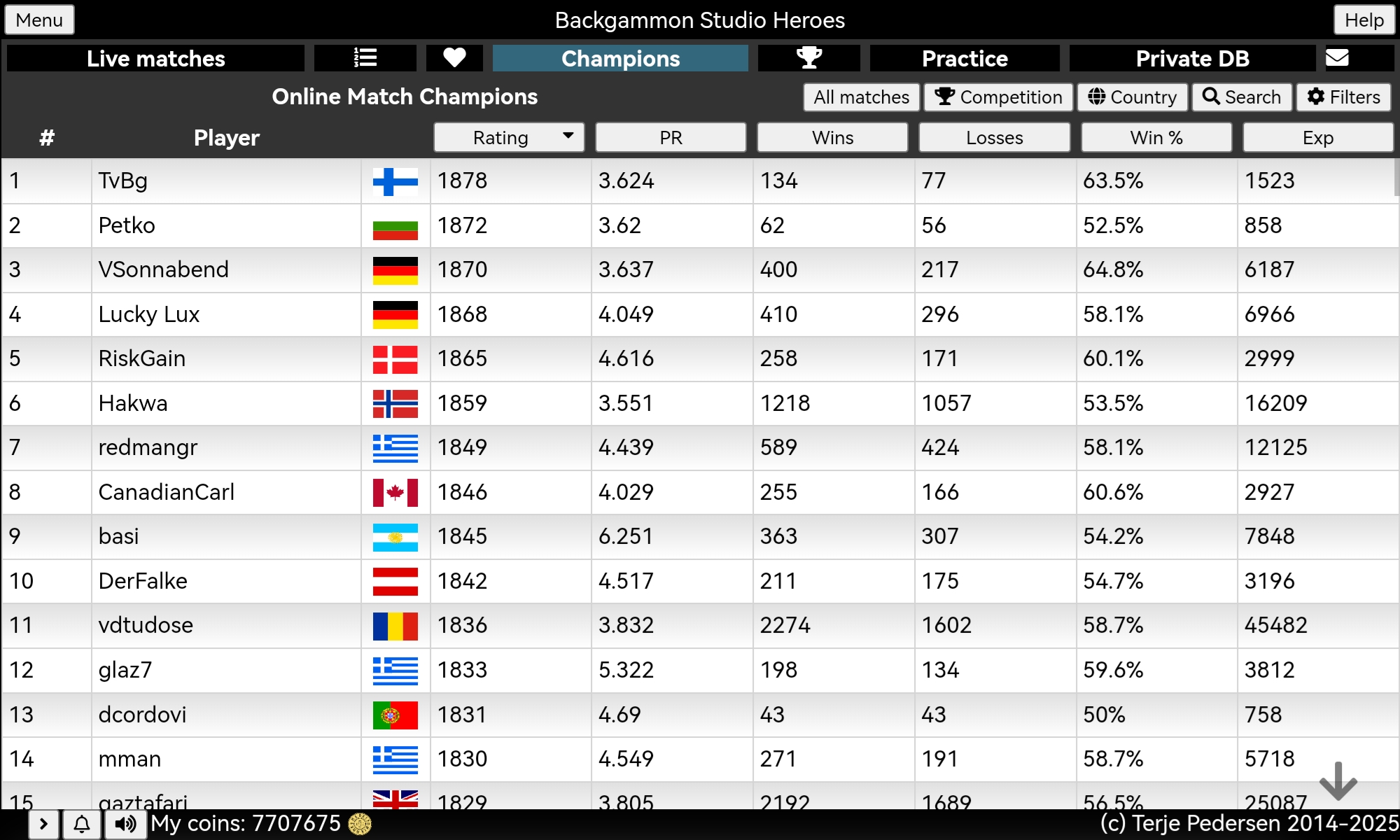Click Austria flag in DerFalke row
The image size is (1400, 840).
[395, 582]
